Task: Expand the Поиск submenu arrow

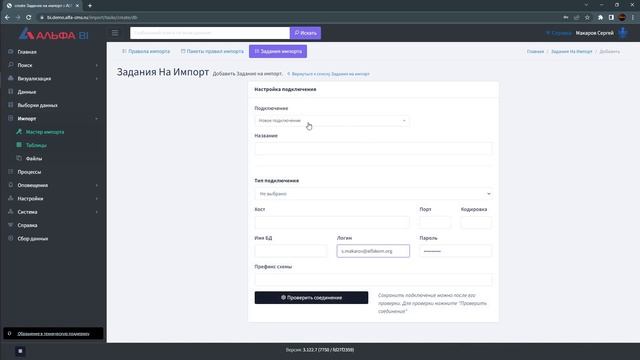Action: point(97,65)
